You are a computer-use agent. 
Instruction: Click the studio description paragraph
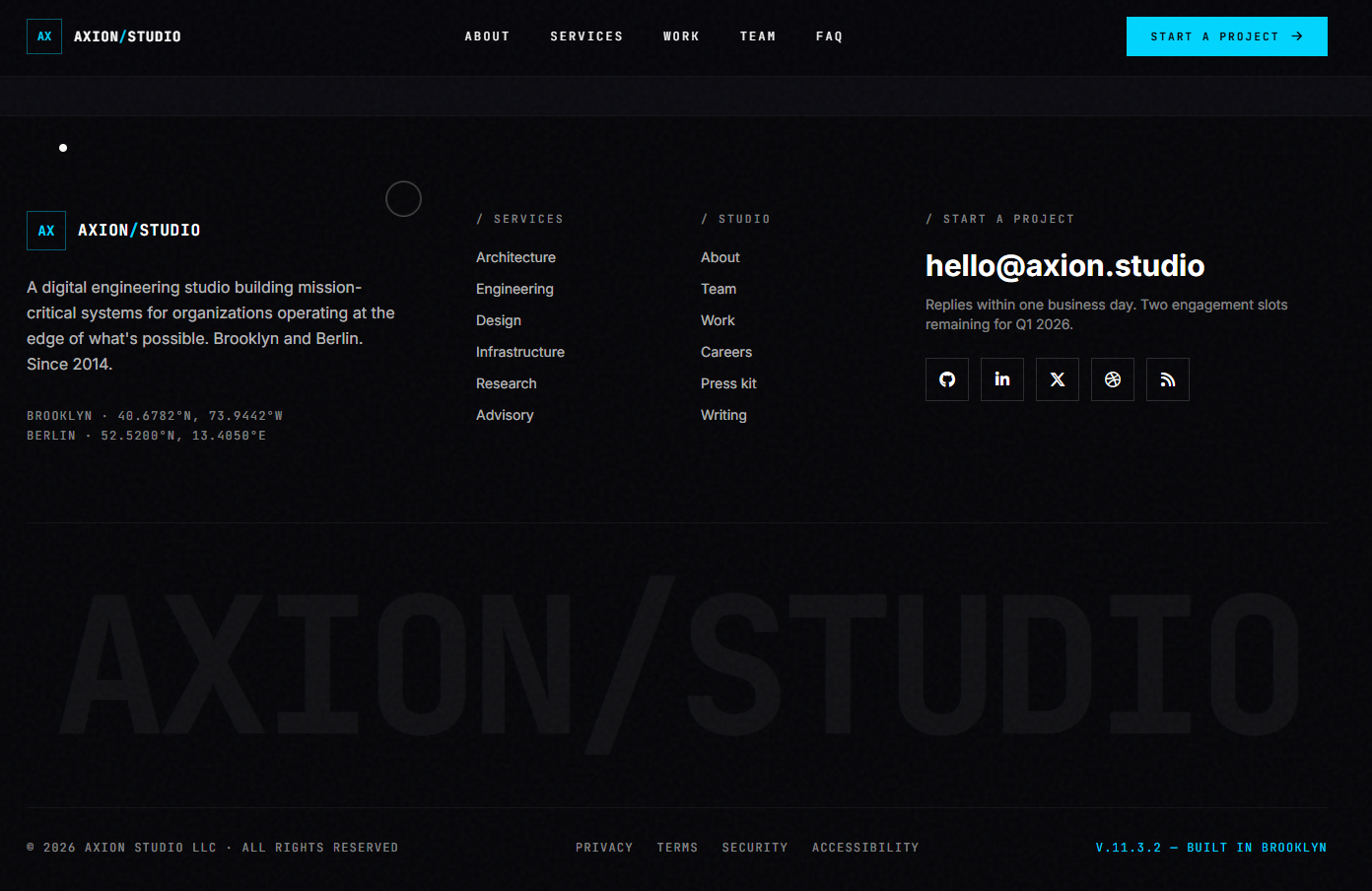tap(211, 325)
